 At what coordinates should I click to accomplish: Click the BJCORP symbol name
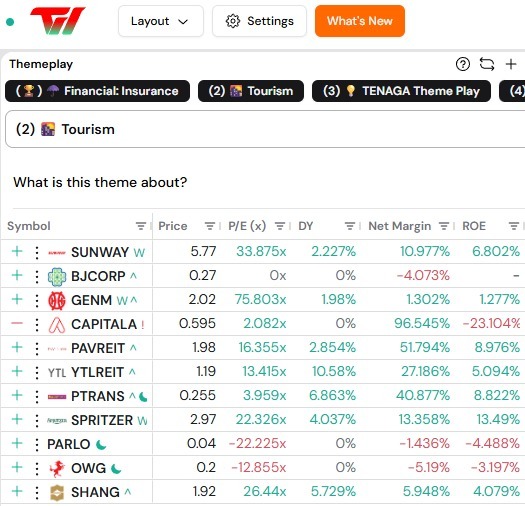98,276
